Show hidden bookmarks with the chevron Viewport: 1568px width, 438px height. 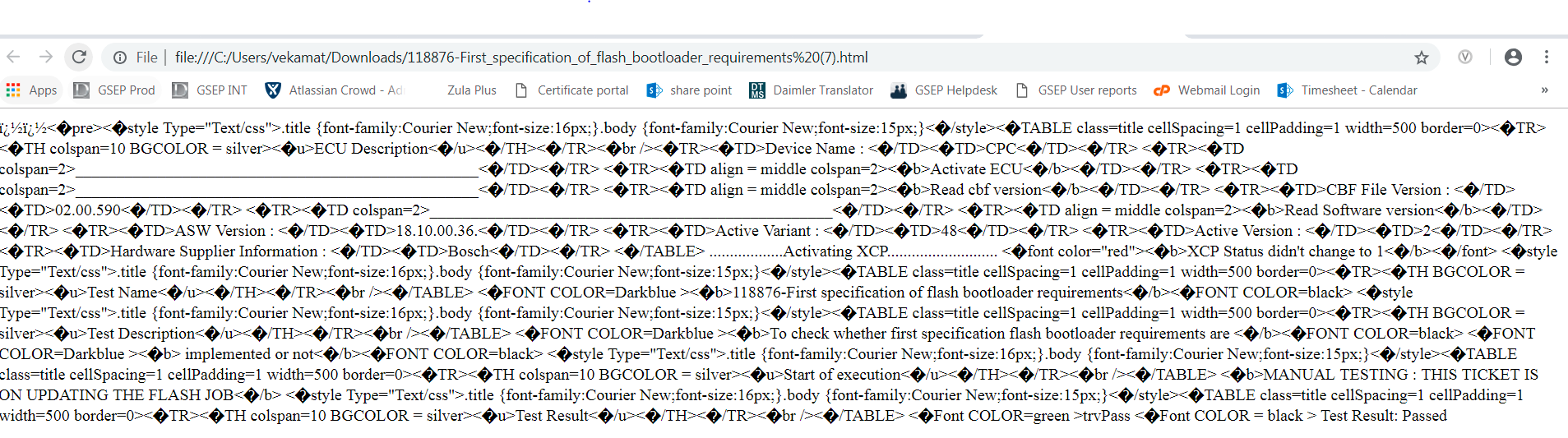coord(1545,90)
